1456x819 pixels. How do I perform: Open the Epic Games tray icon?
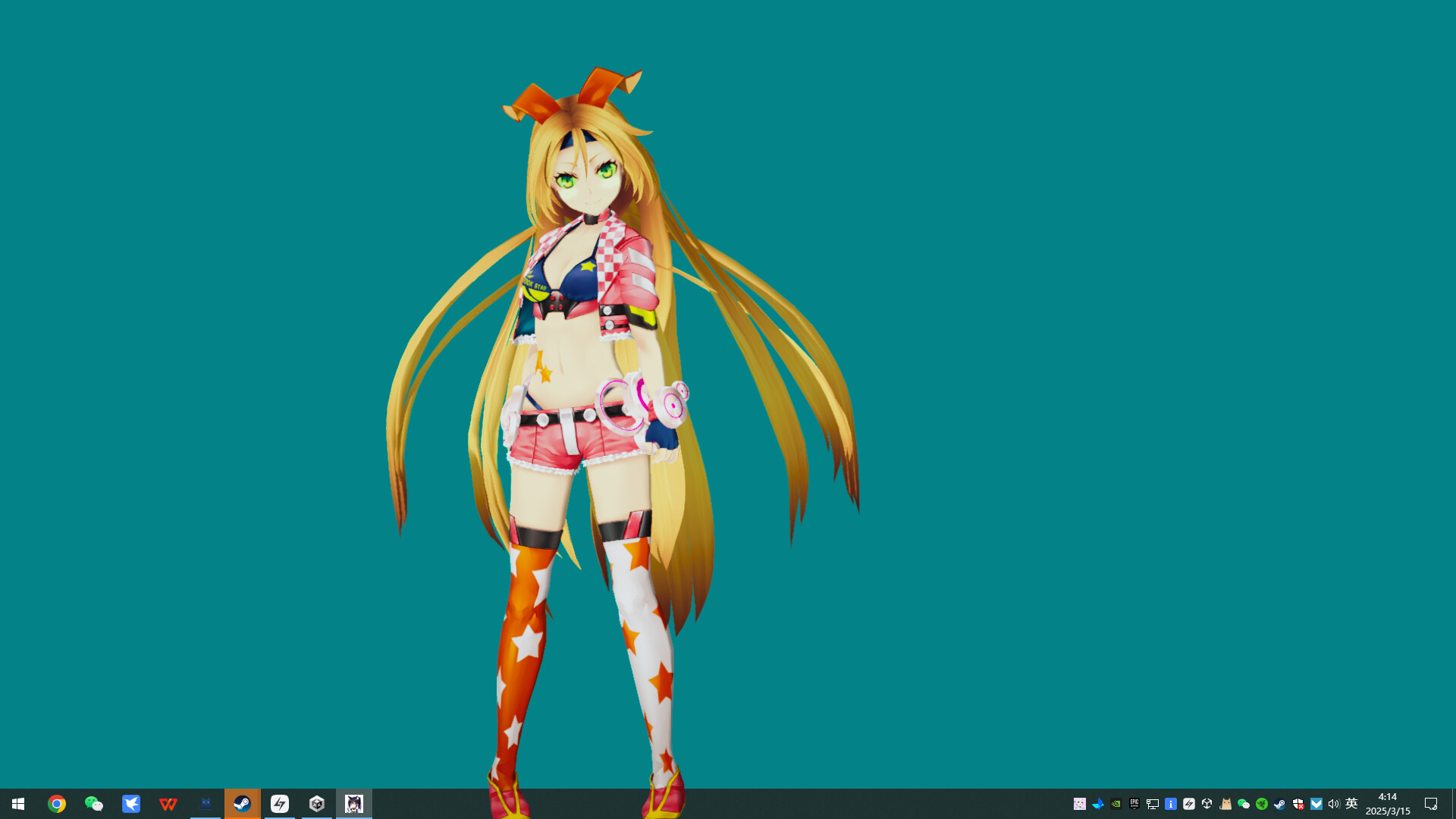pyautogui.click(x=1134, y=804)
